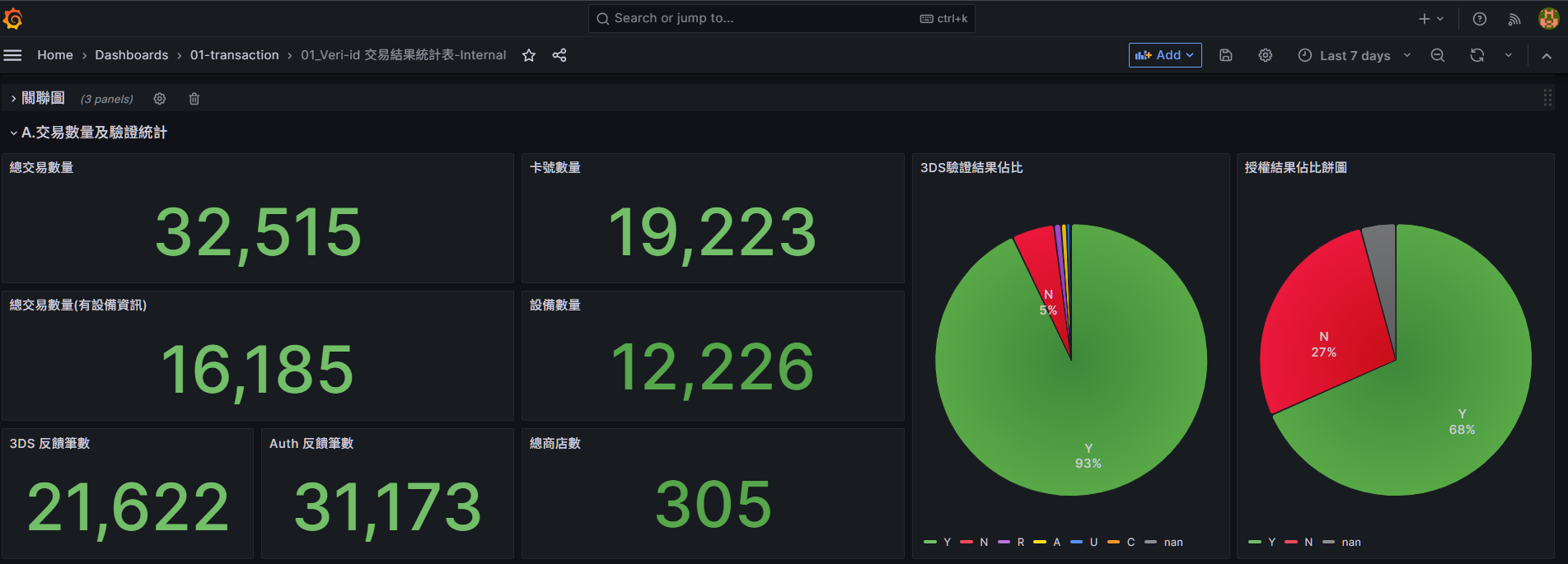The image size is (1568, 564).
Task: Open the Last 7 days time picker
Action: tap(1355, 55)
